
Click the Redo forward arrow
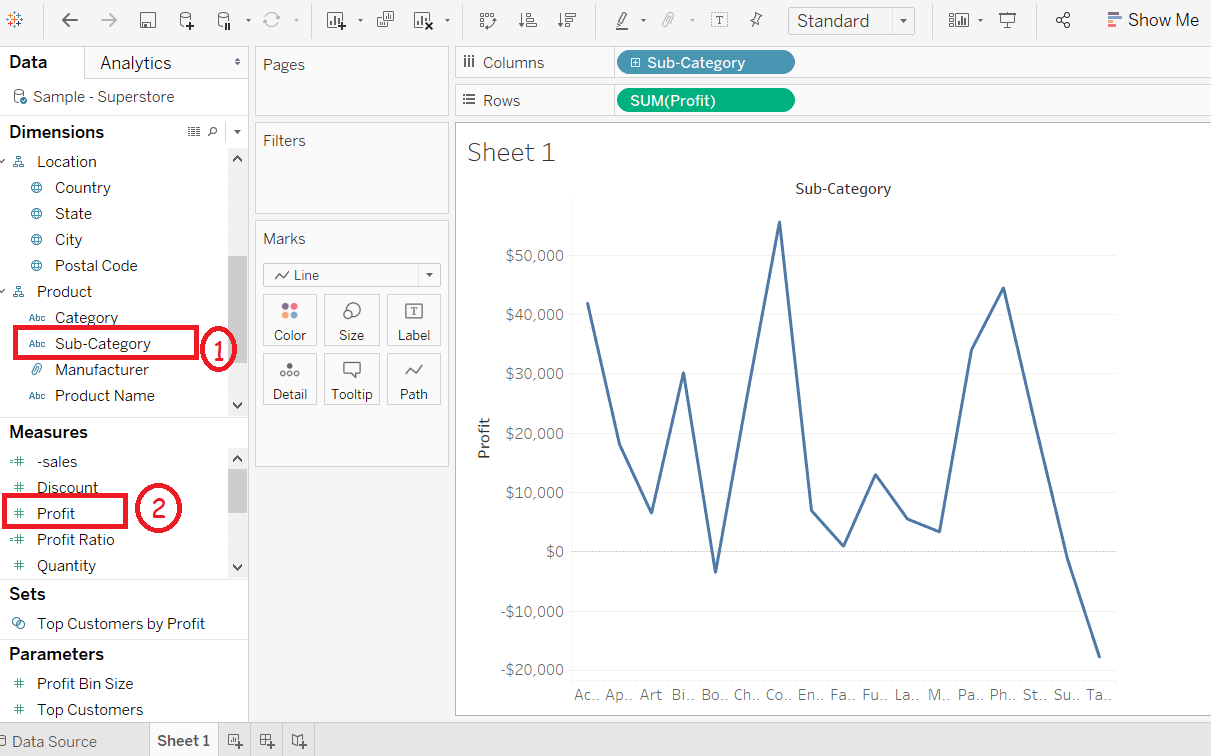109,20
